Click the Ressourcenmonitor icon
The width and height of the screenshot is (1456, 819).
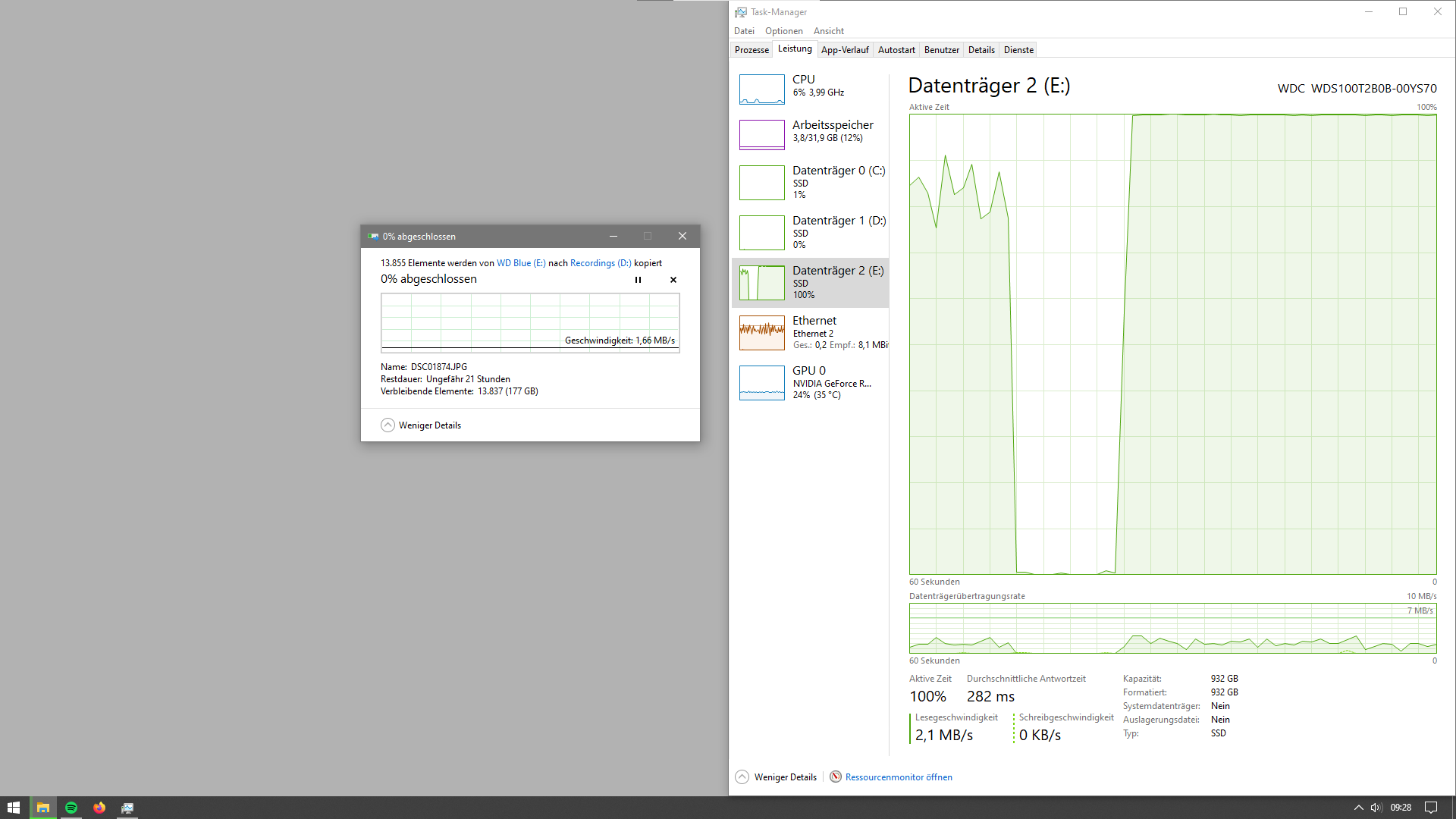(836, 777)
